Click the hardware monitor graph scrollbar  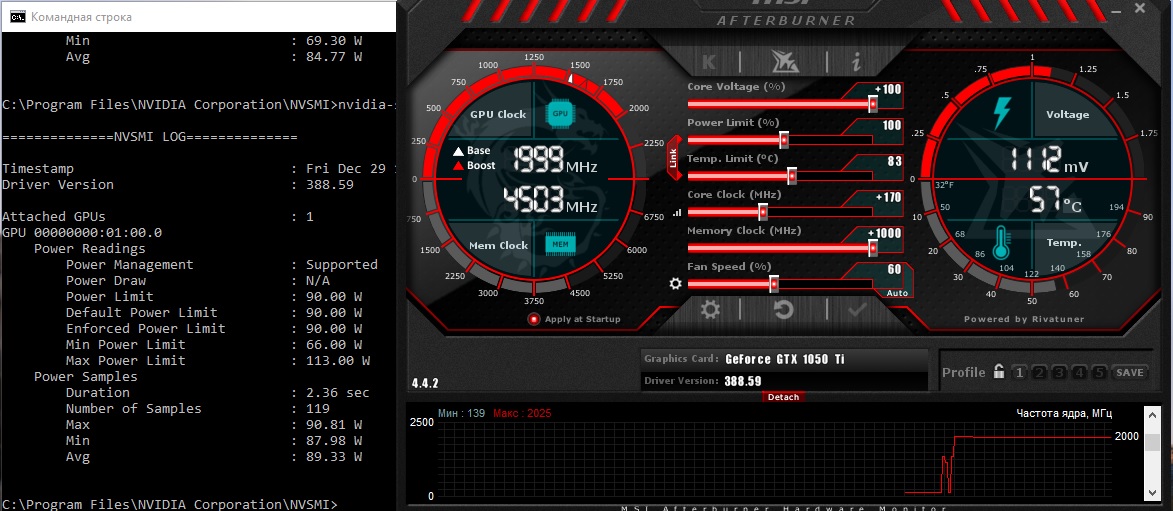pos(1152,453)
